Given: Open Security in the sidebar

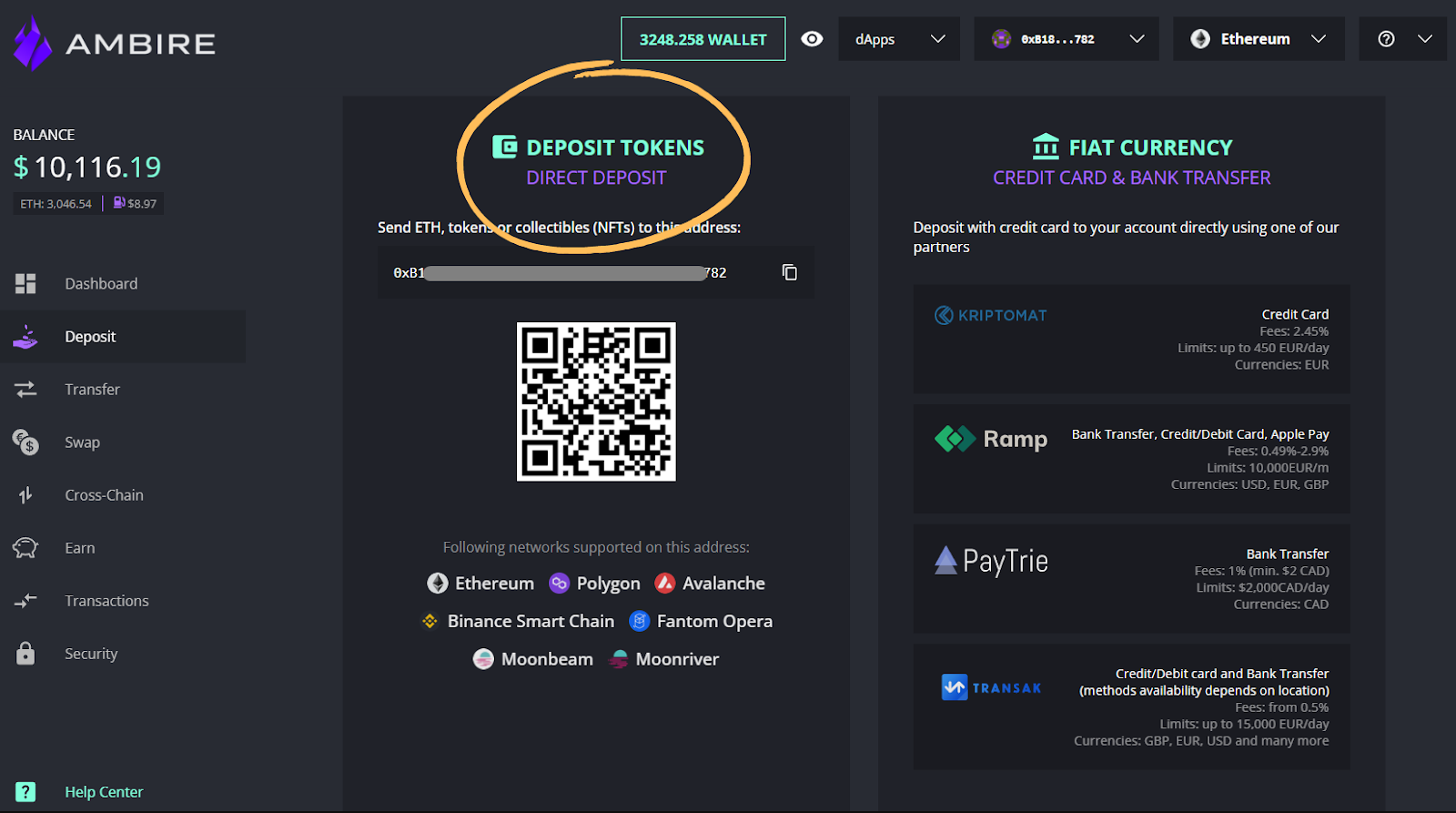Looking at the screenshot, I should coord(91,654).
